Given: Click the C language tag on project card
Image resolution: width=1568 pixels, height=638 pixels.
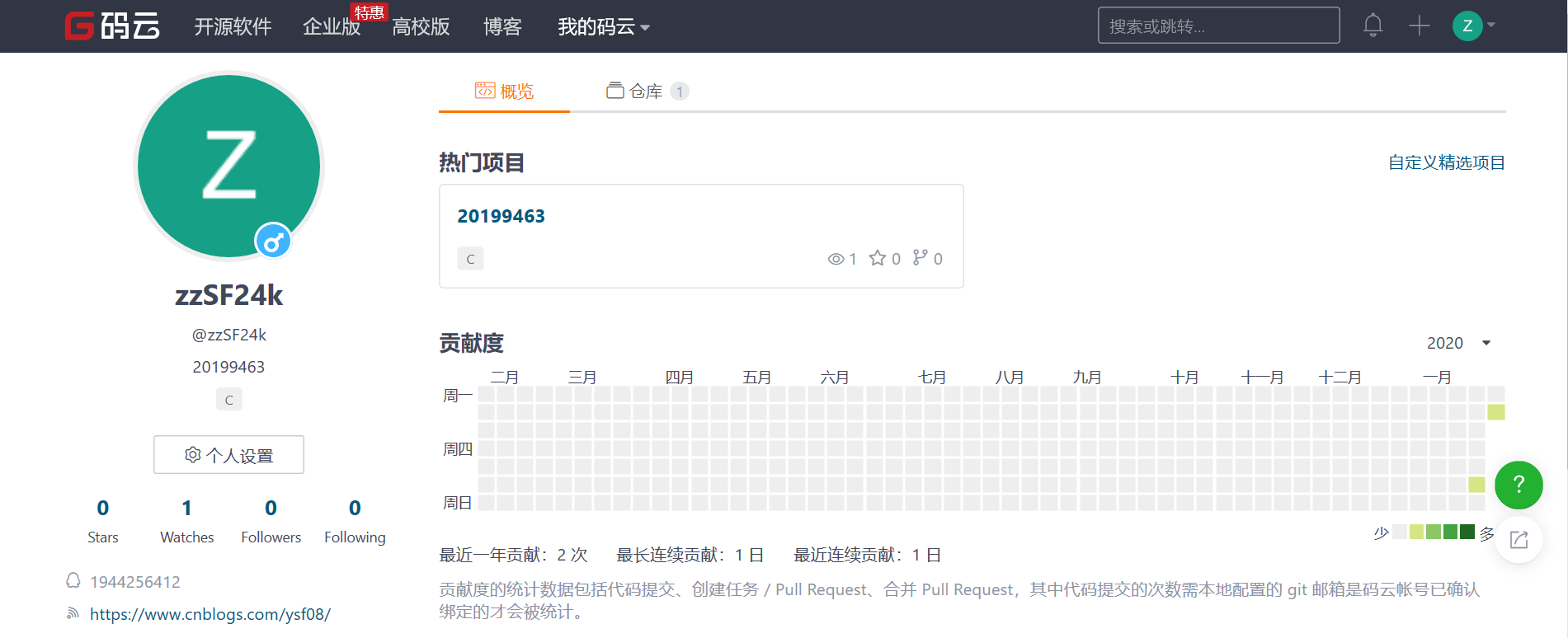Looking at the screenshot, I should click(x=471, y=259).
